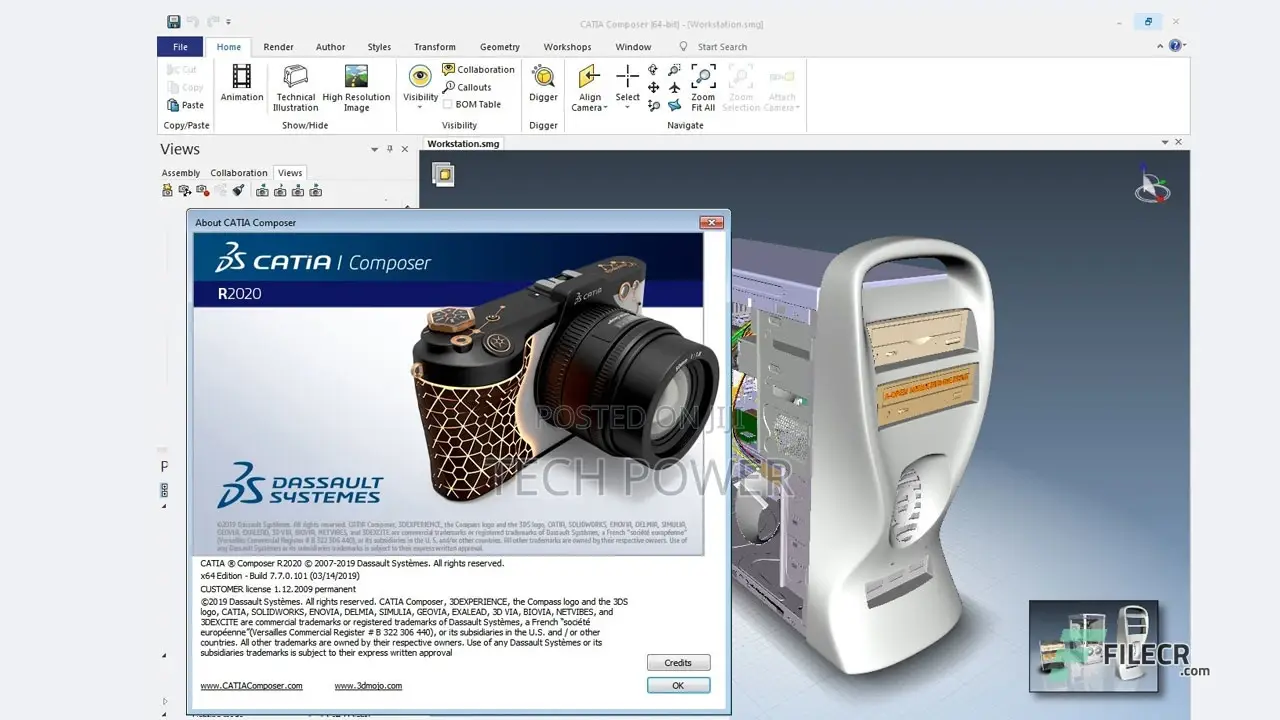Screen dimensions: 1280x720
Task: Click the Callouts magnifier icon
Action: pos(449,87)
